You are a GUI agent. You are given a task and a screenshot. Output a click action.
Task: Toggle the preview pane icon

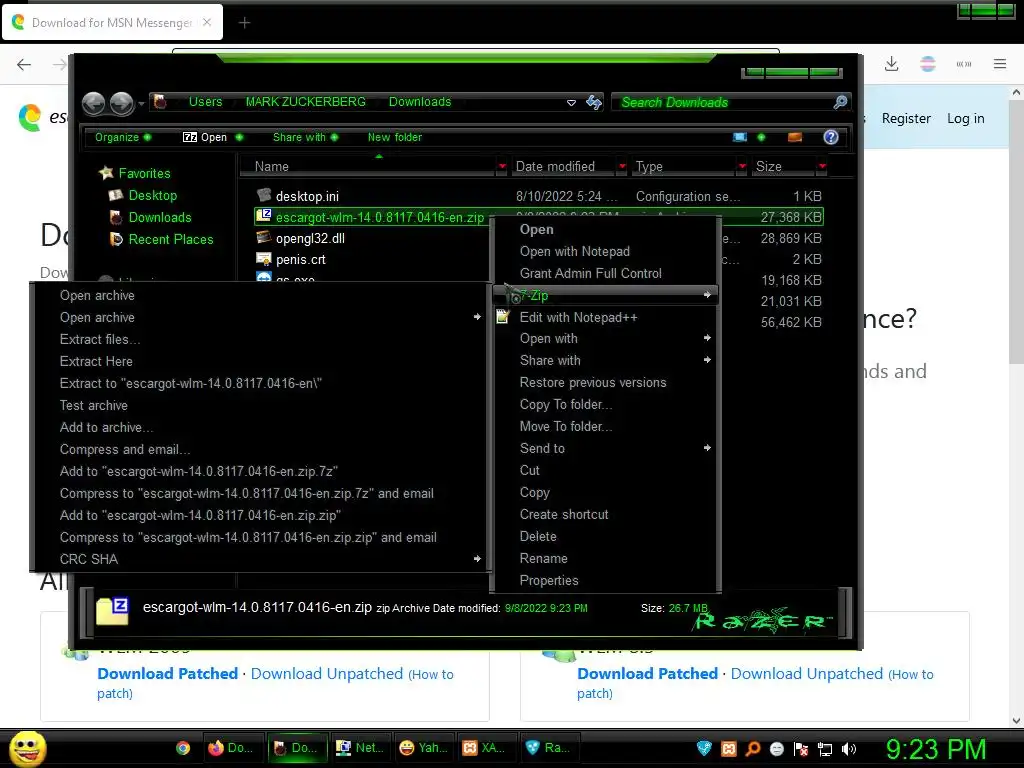point(795,137)
